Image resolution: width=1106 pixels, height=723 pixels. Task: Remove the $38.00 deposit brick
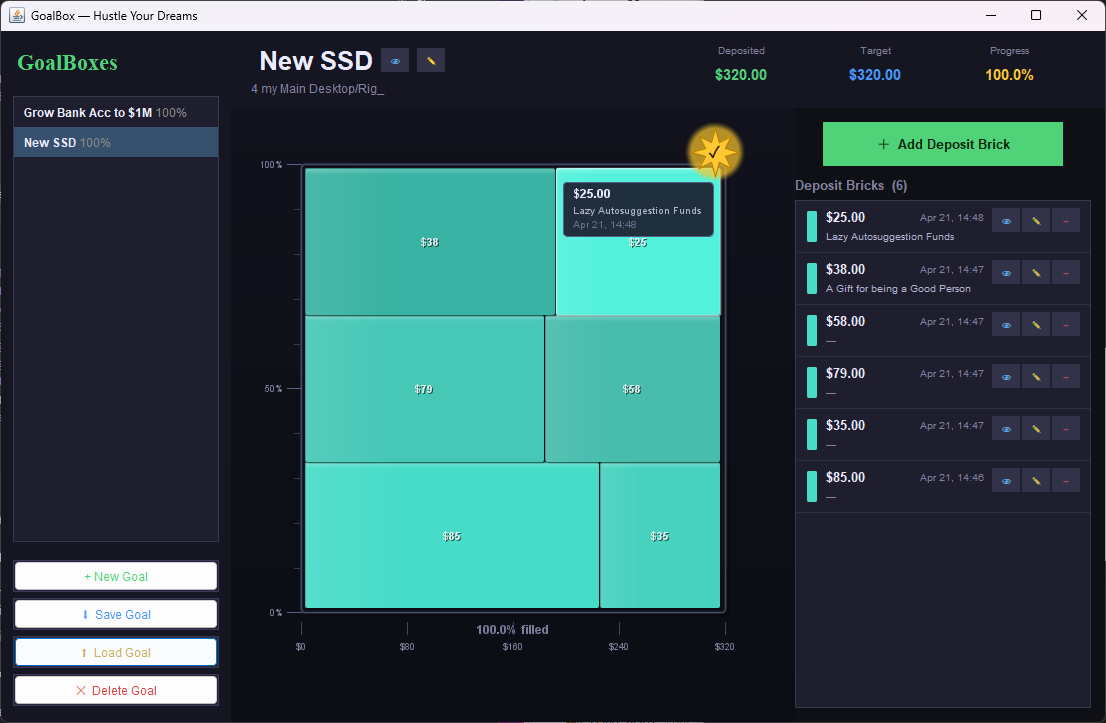pos(1066,272)
